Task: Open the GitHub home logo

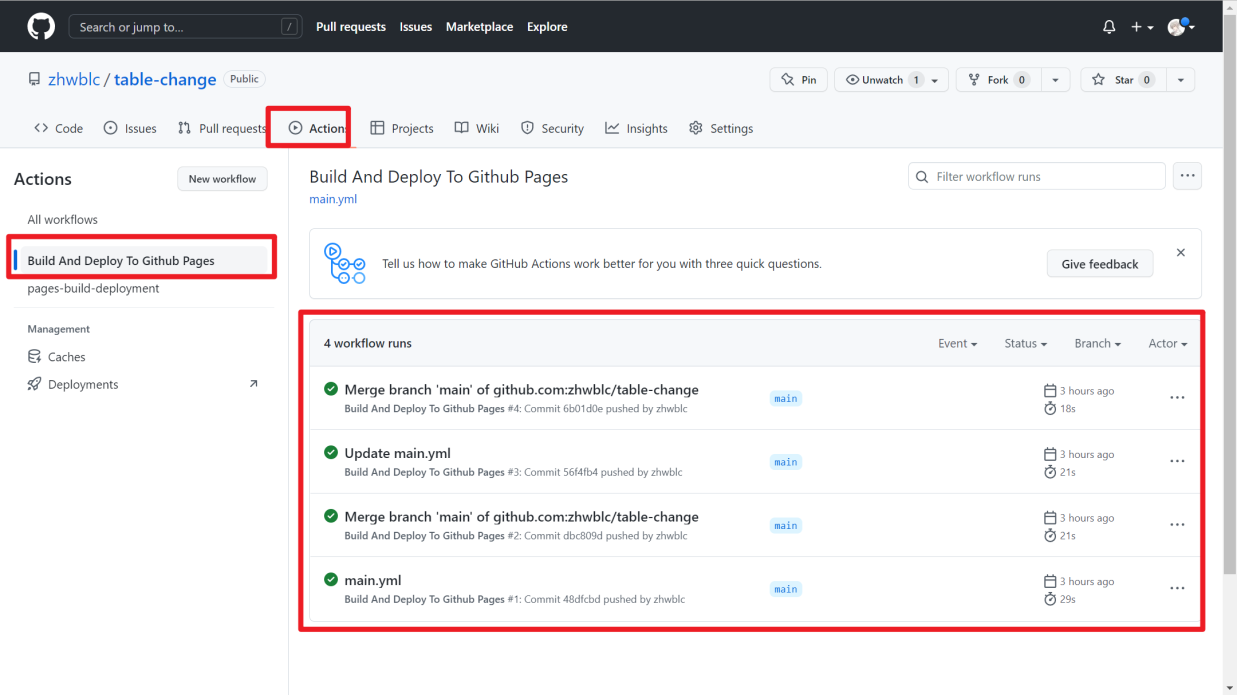Action: coord(41,27)
